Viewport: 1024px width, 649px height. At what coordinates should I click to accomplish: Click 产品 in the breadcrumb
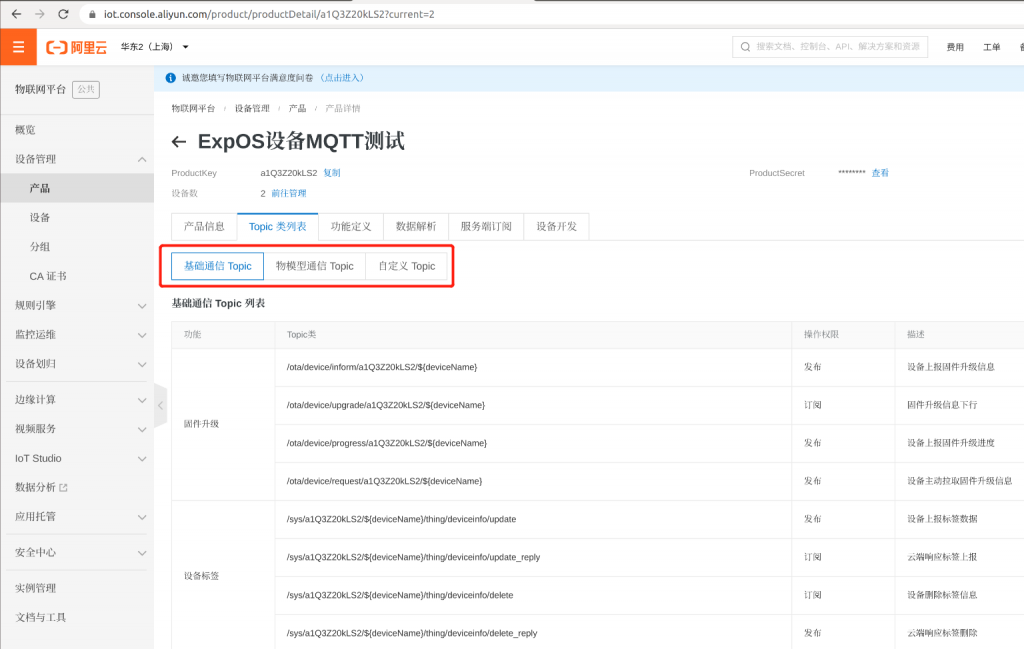tap(297, 108)
